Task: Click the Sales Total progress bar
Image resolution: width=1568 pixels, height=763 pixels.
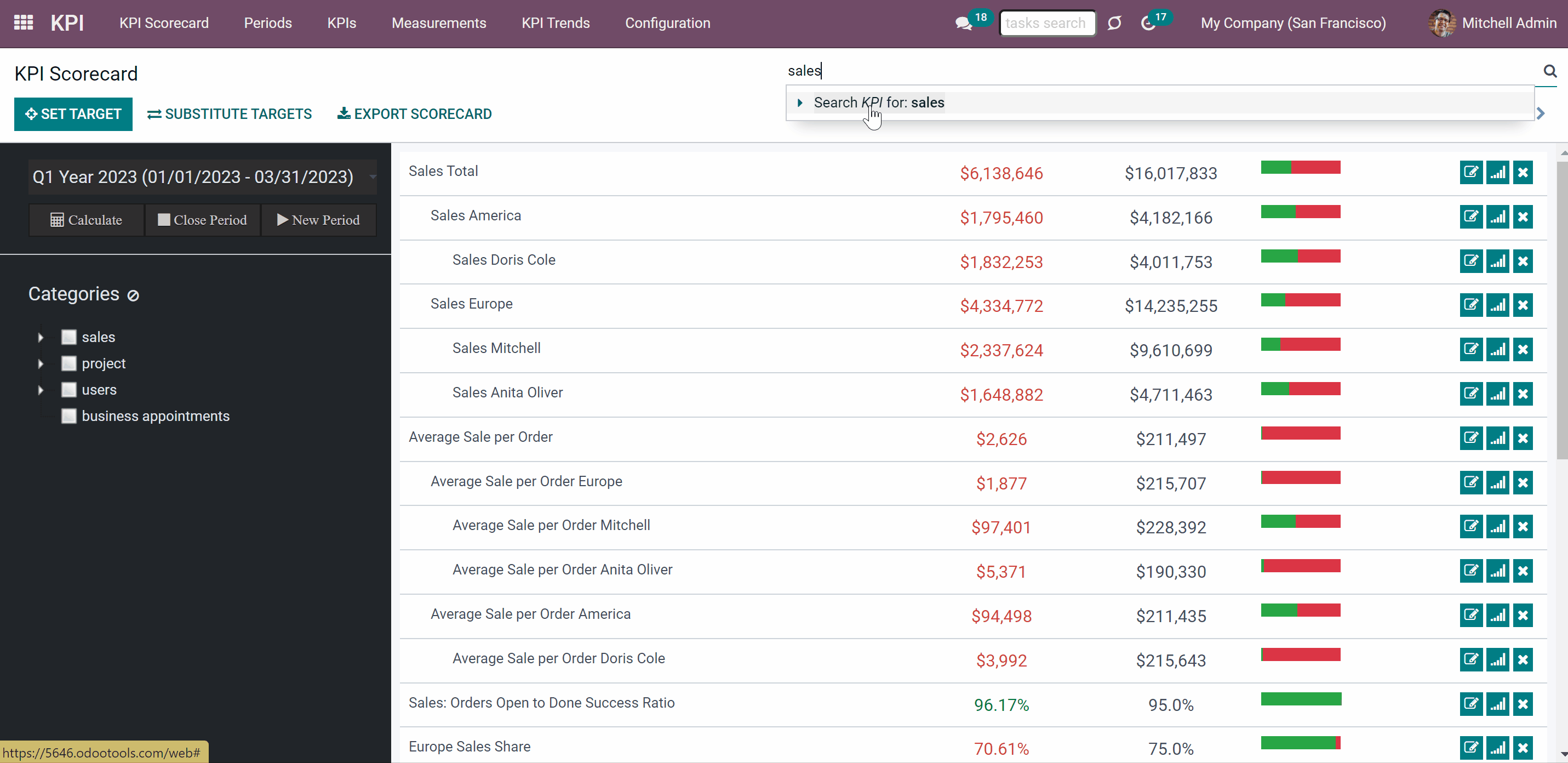Action: [1301, 168]
